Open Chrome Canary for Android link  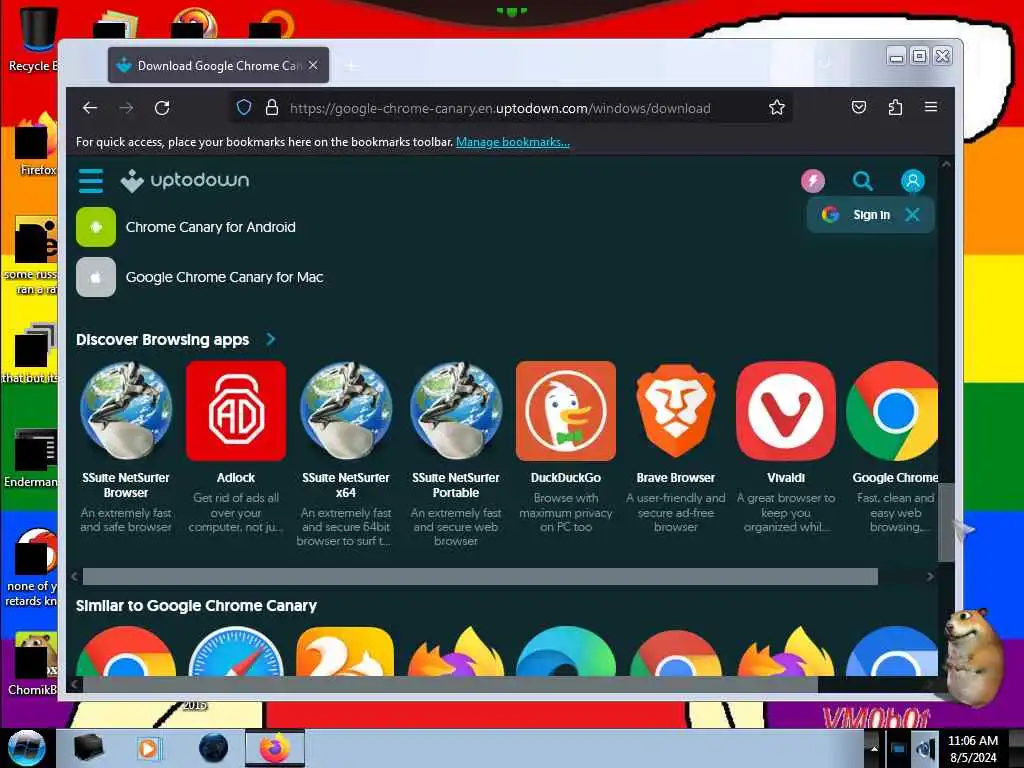tap(210, 227)
